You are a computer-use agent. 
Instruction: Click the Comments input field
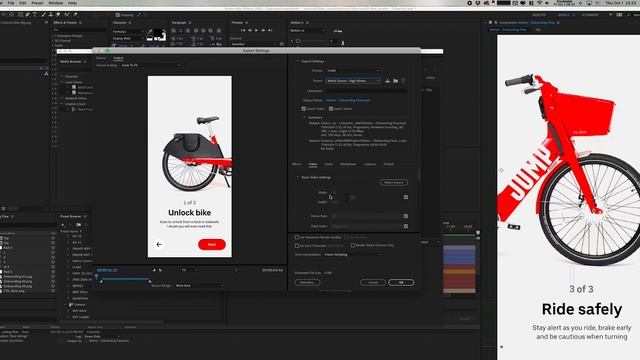[366, 91]
